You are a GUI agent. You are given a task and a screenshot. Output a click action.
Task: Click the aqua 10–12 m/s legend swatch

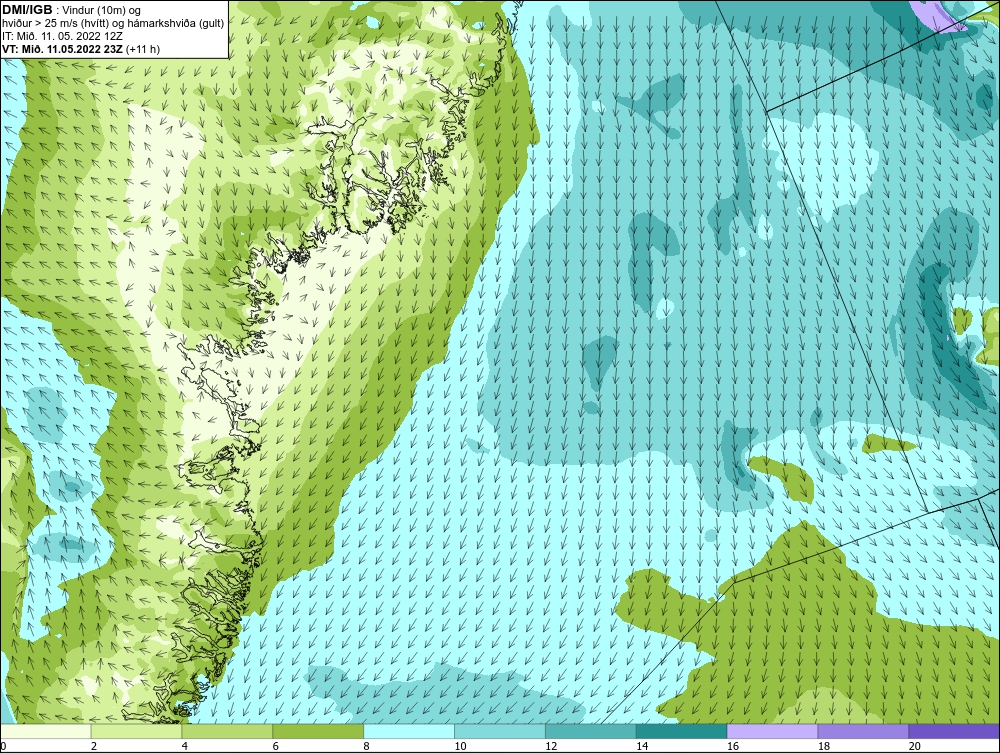[x=500, y=731]
